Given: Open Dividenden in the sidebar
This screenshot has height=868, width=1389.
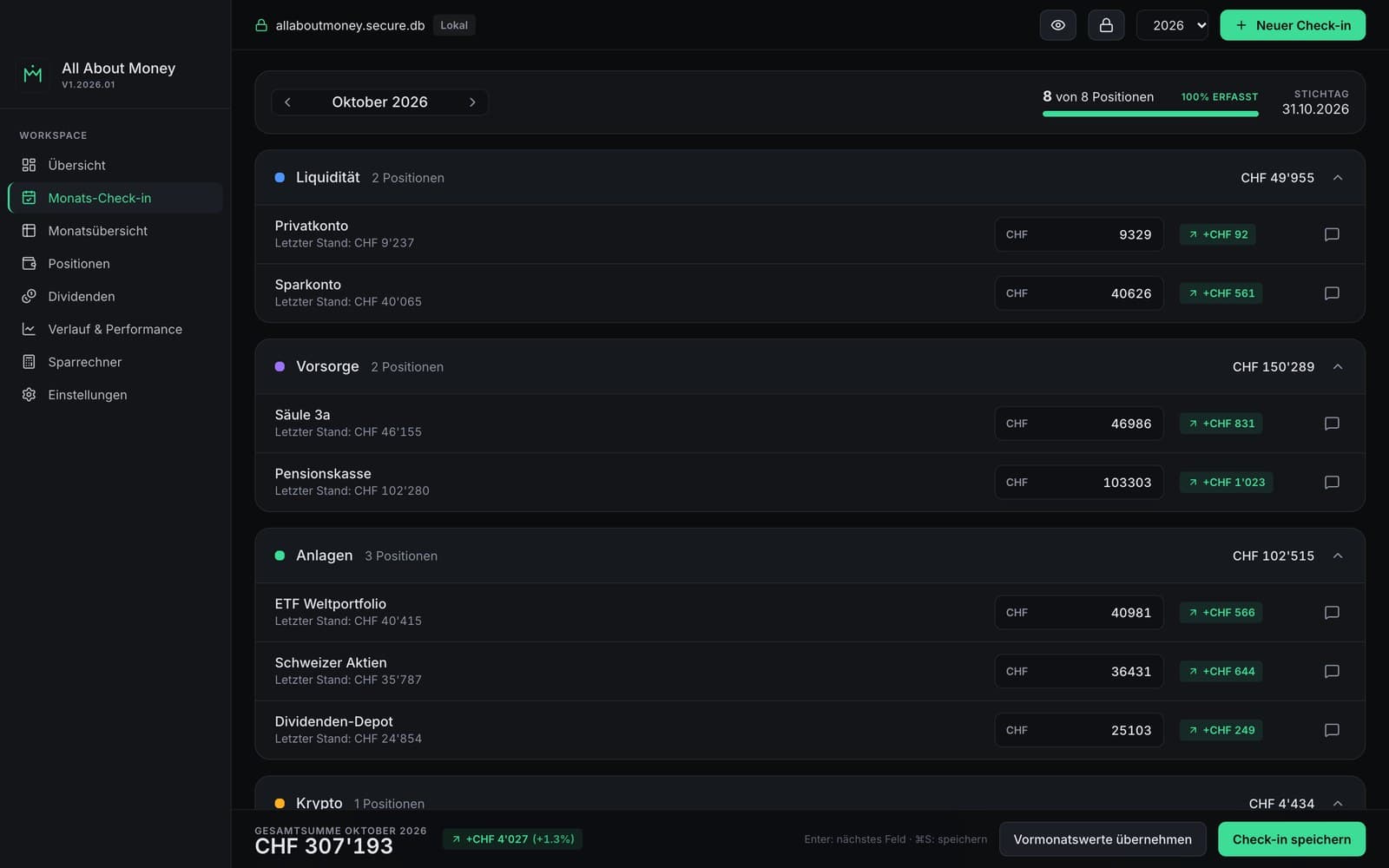Looking at the screenshot, I should click(115, 297).
